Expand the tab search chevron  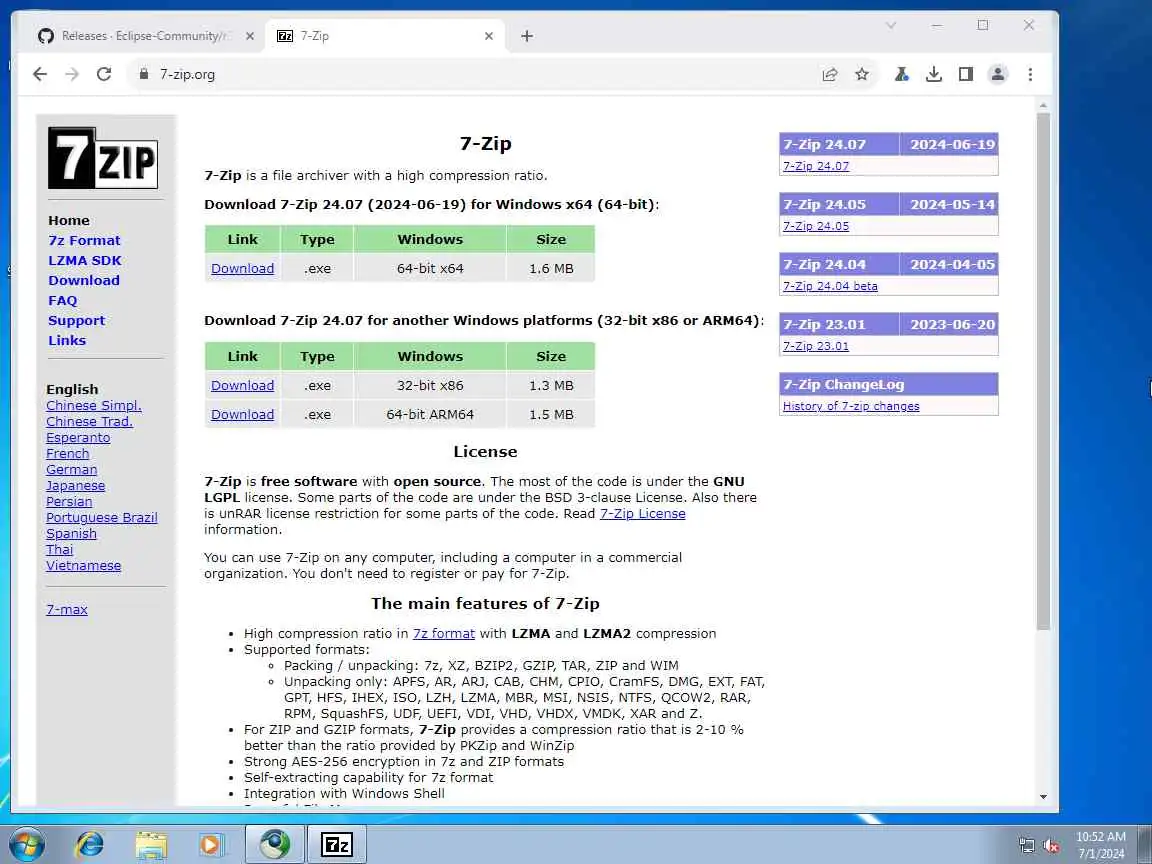click(x=891, y=25)
